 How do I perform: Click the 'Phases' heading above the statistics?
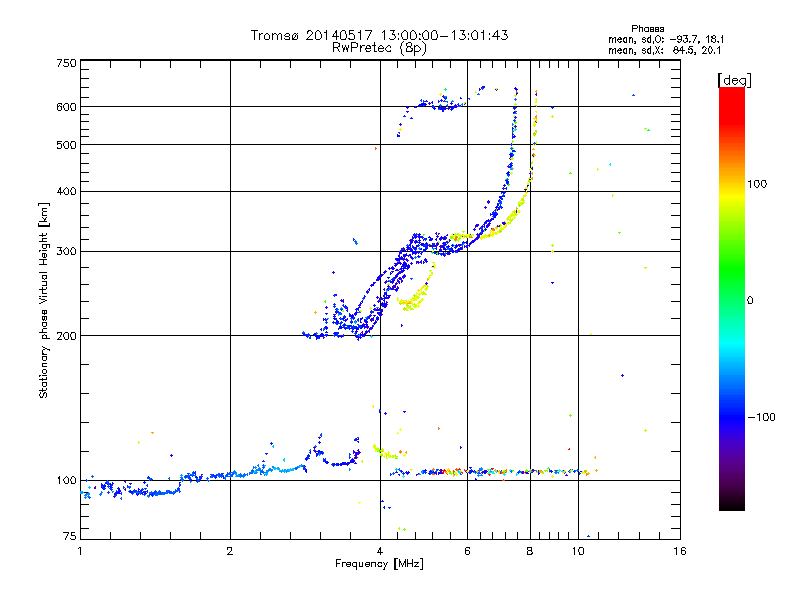[x=647, y=29]
